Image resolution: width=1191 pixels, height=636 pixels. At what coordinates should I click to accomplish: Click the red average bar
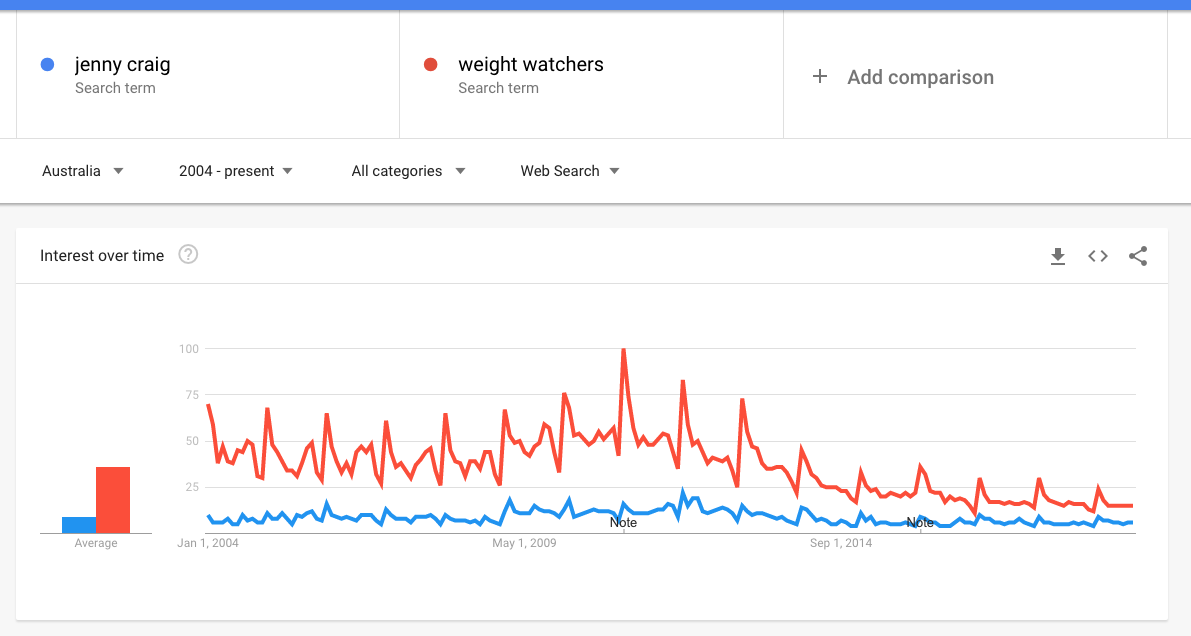point(113,500)
